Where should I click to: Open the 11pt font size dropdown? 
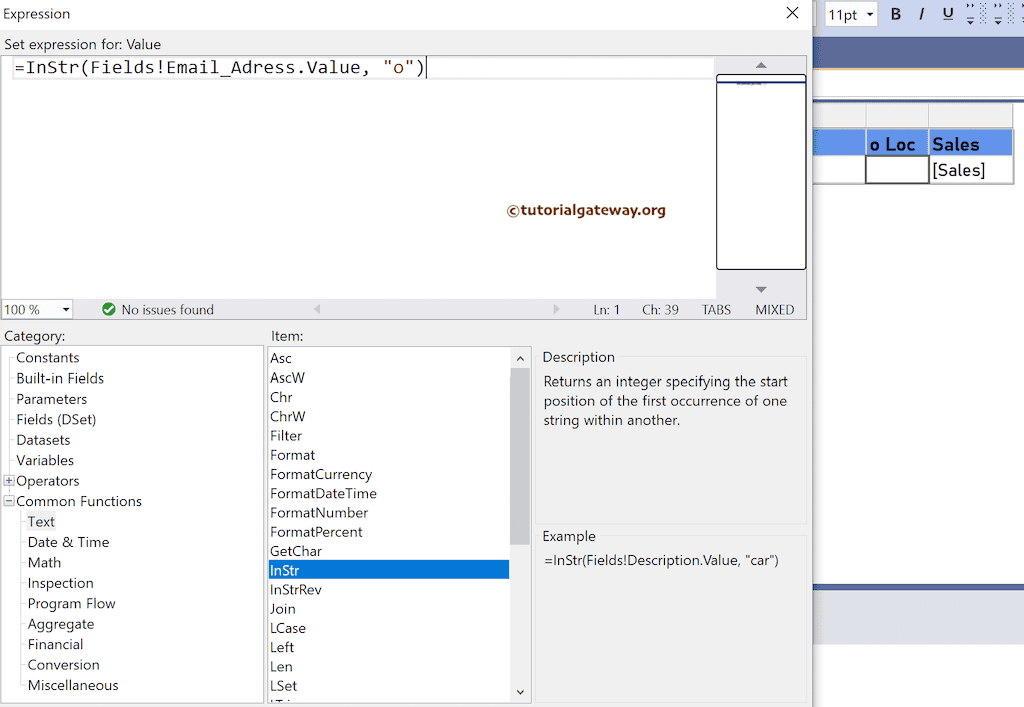(868, 14)
